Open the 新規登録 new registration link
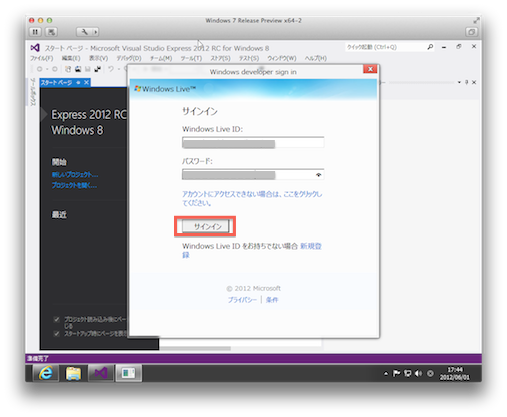The height and width of the screenshot is (417, 507). [311, 246]
